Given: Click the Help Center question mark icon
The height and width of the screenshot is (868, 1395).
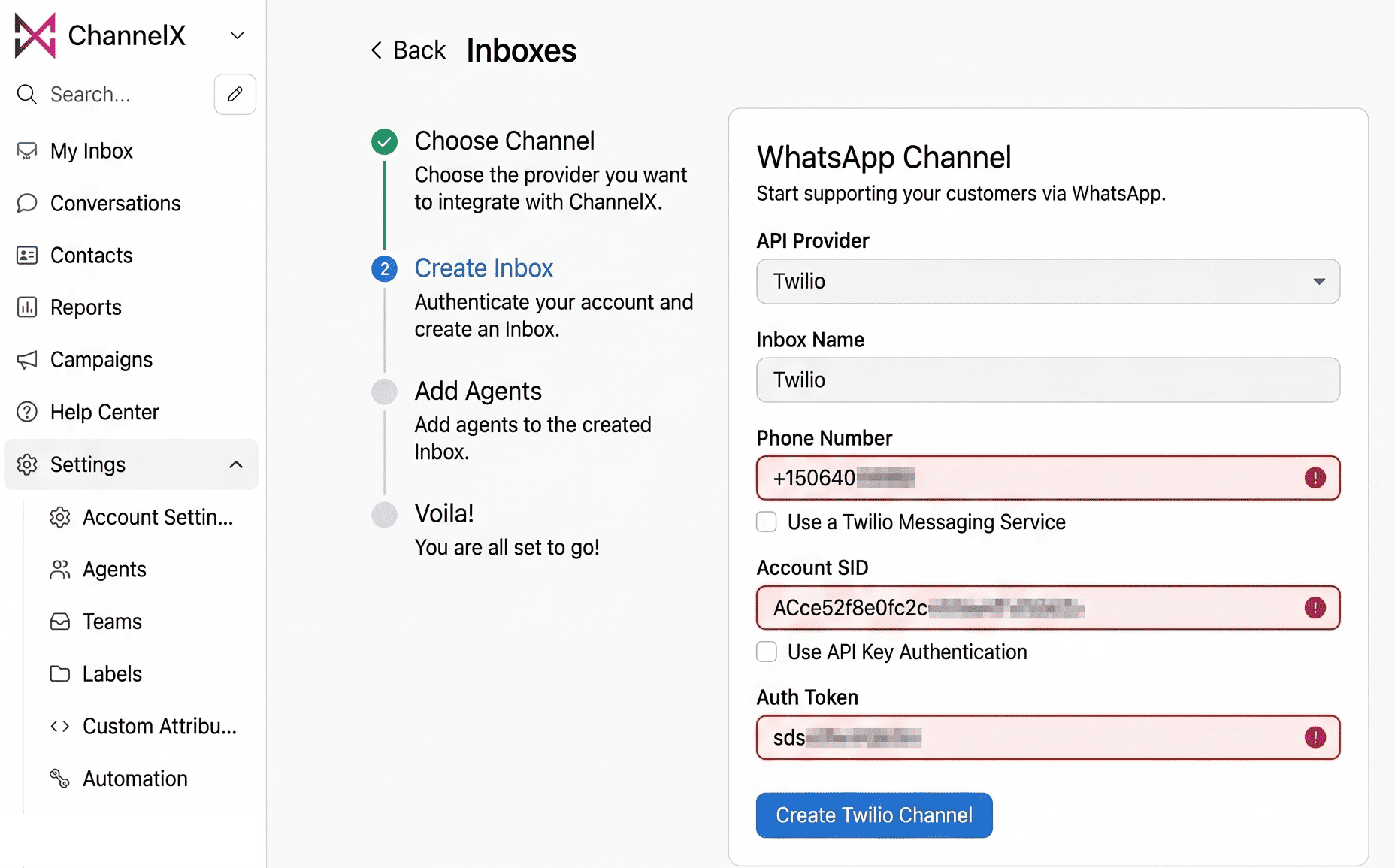Looking at the screenshot, I should [27, 412].
